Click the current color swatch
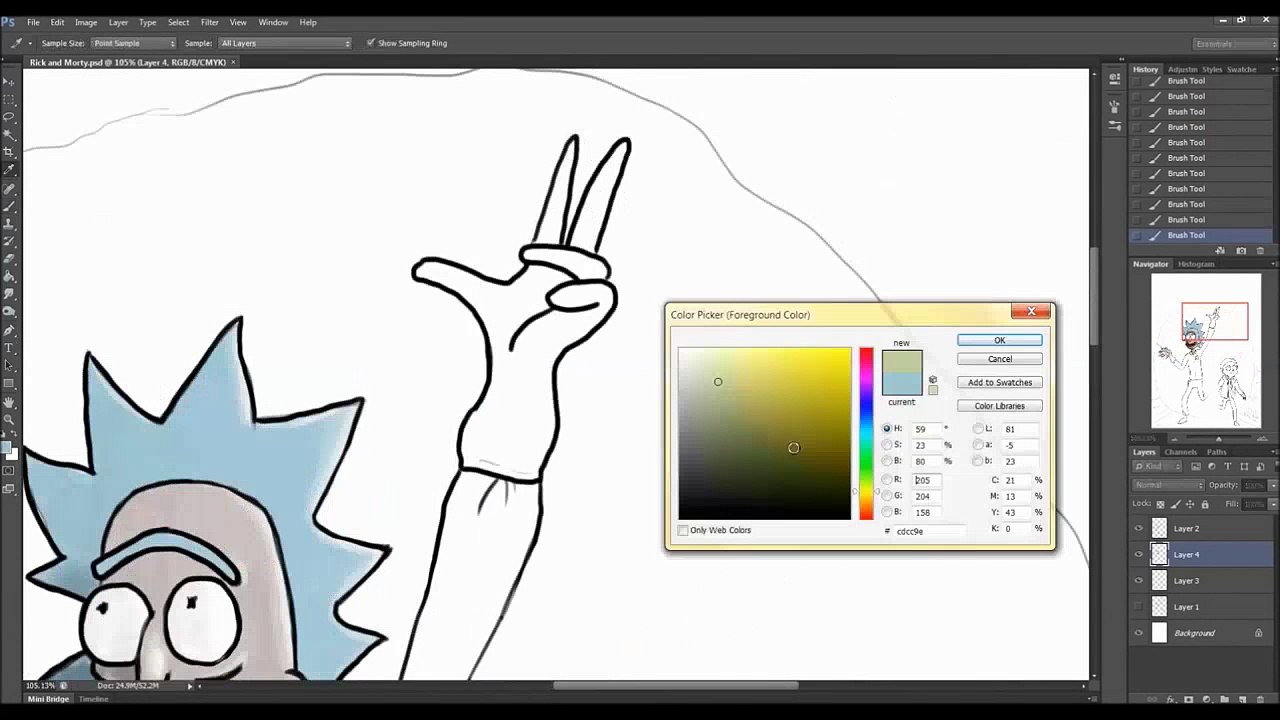Image resolution: width=1280 pixels, height=720 pixels. [x=902, y=384]
